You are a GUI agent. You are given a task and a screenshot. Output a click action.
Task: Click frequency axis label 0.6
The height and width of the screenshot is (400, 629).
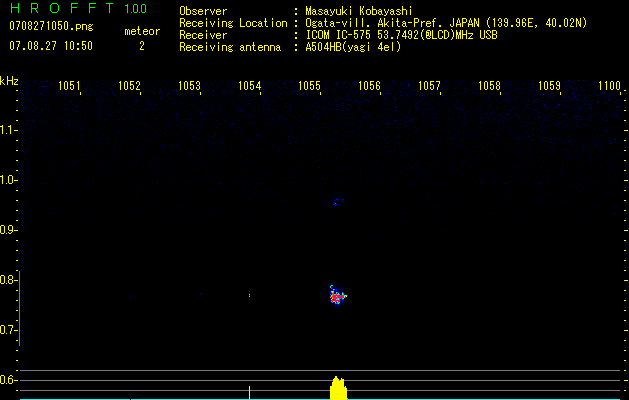8,380
